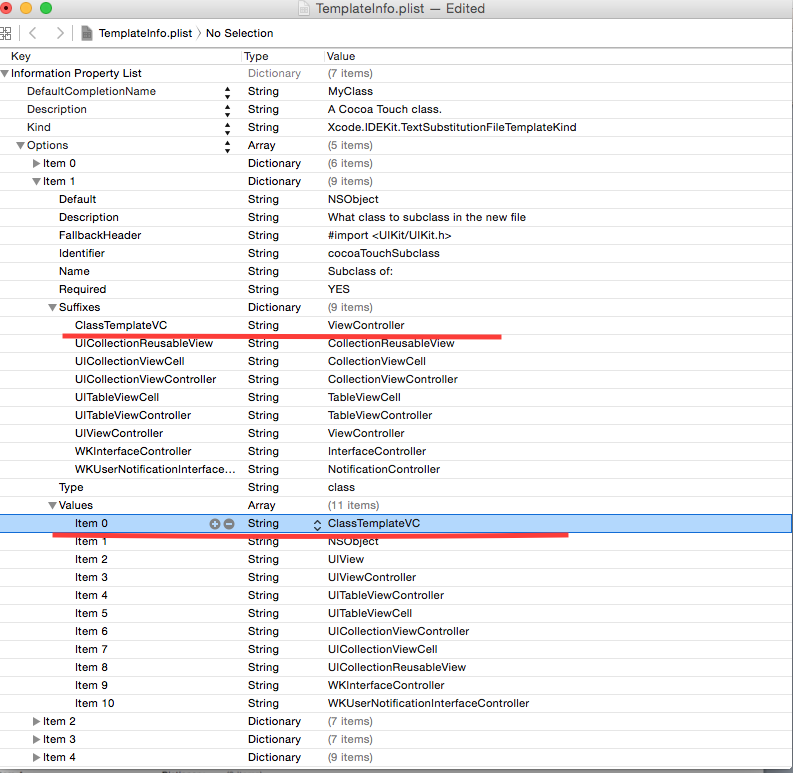The height and width of the screenshot is (773, 793).
Task: Select the UICollectionReusableView value in Item 8
Action: click(x=397, y=667)
